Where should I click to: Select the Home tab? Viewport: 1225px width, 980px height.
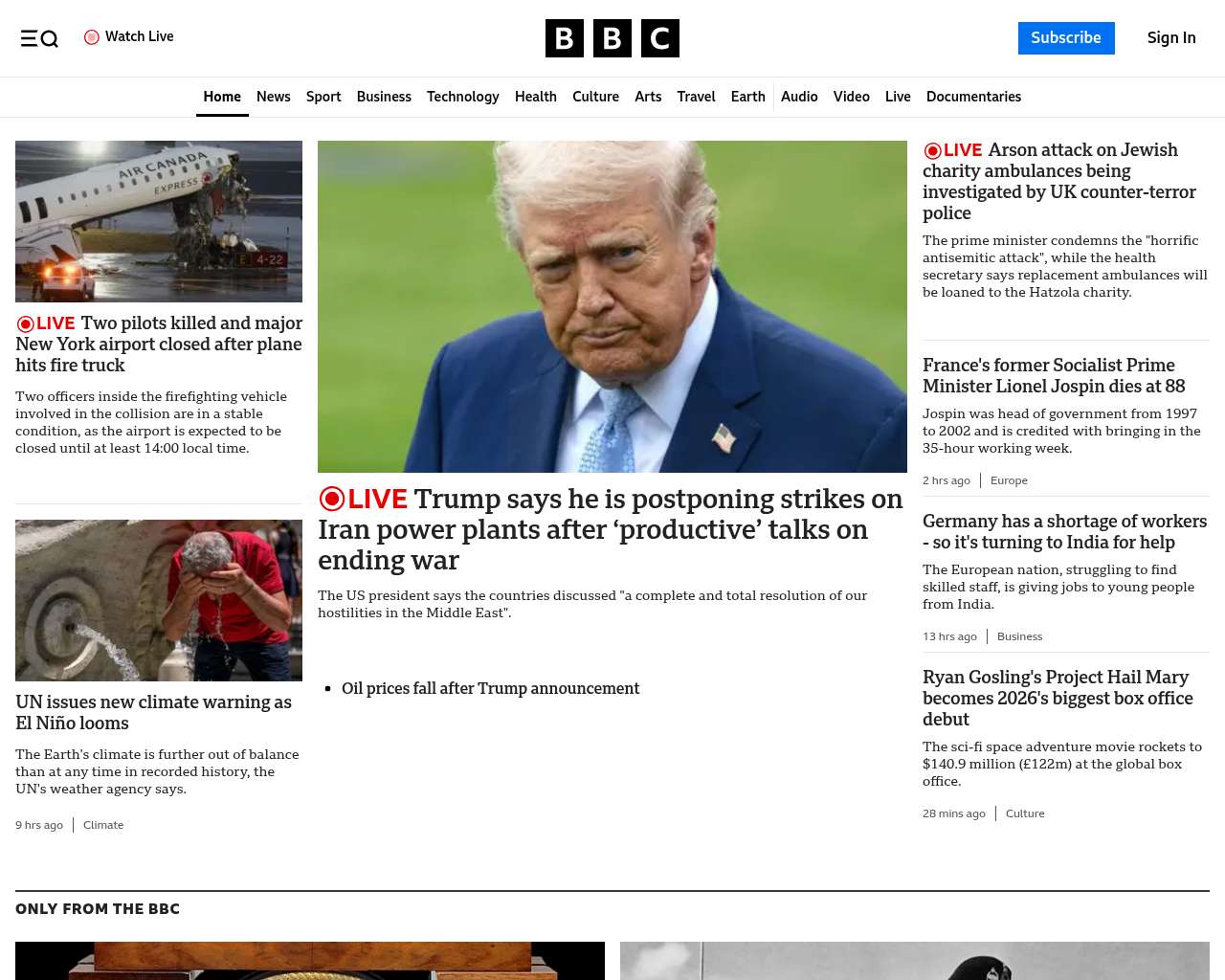[222, 97]
